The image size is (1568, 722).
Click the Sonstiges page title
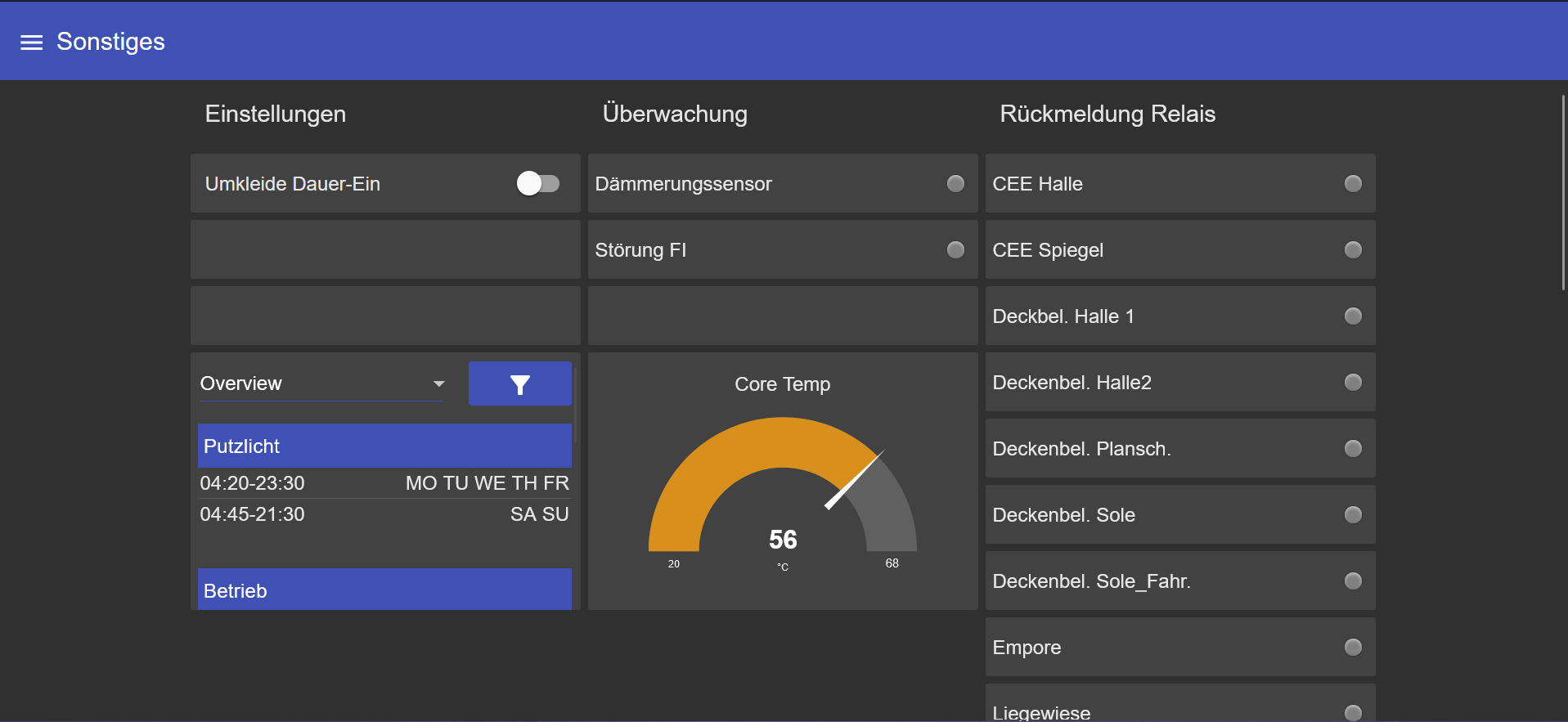[x=110, y=42]
